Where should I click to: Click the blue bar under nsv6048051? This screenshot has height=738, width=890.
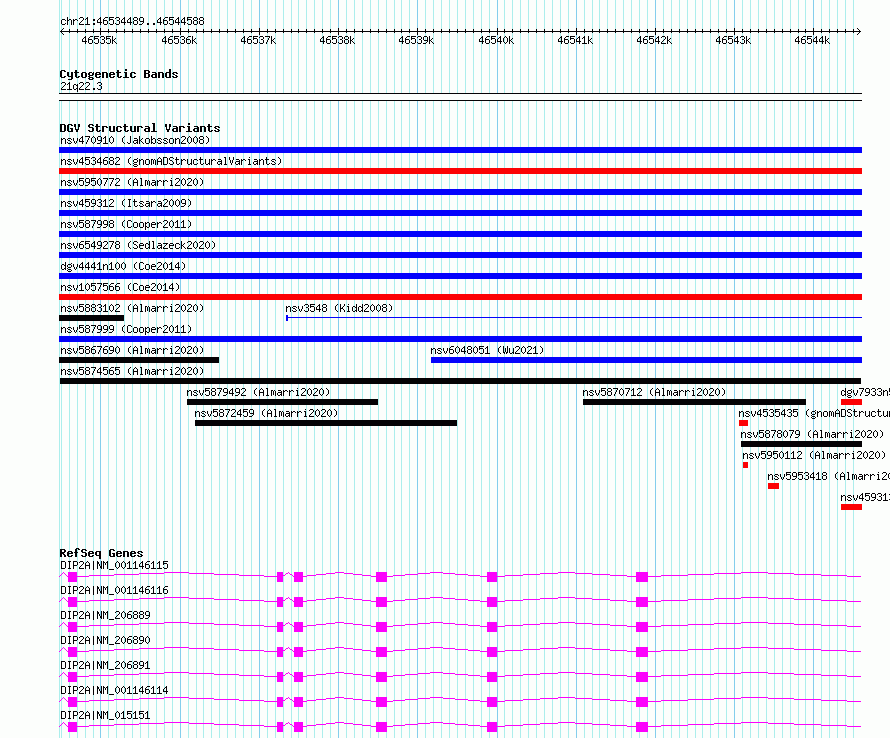point(646,360)
